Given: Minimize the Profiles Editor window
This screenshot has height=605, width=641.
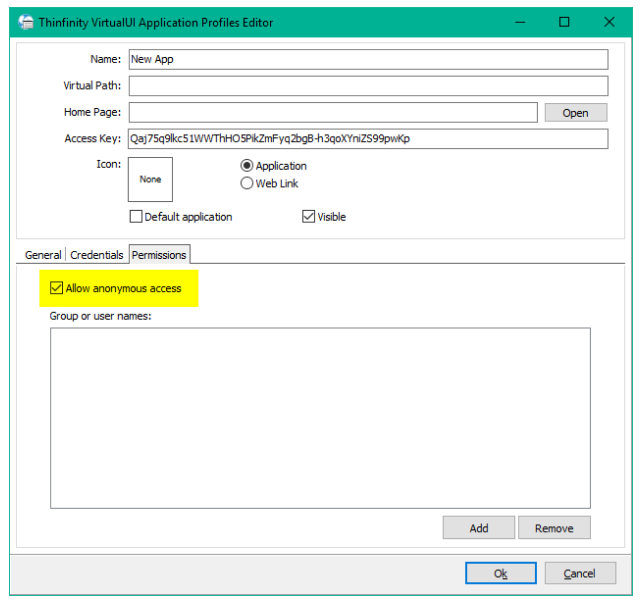Looking at the screenshot, I should (x=520, y=22).
